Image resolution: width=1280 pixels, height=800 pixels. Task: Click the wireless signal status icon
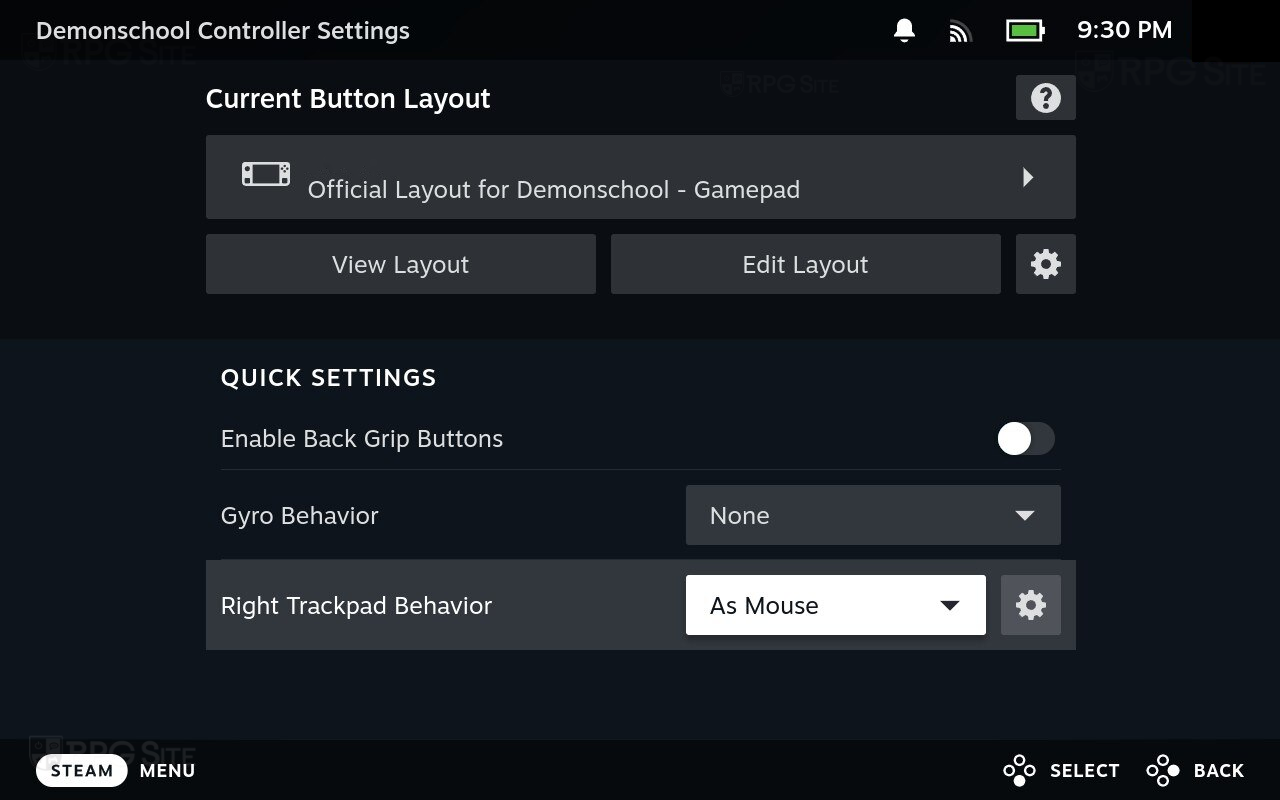[x=960, y=32]
